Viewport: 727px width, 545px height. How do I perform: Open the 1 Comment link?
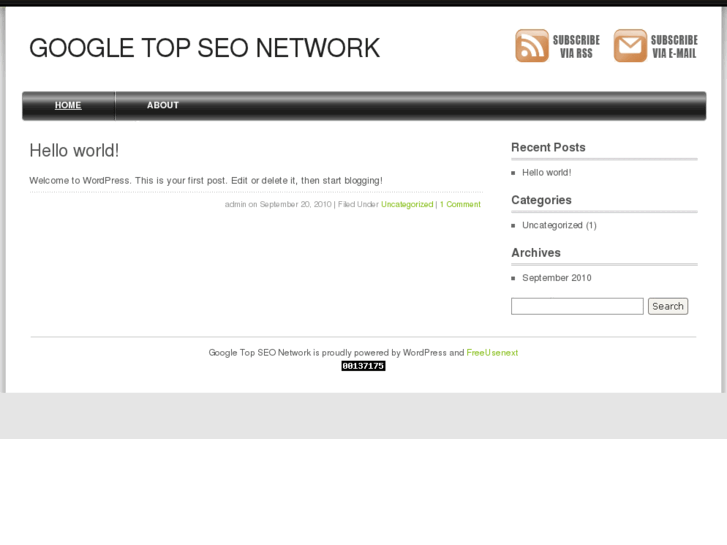coord(460,205)
